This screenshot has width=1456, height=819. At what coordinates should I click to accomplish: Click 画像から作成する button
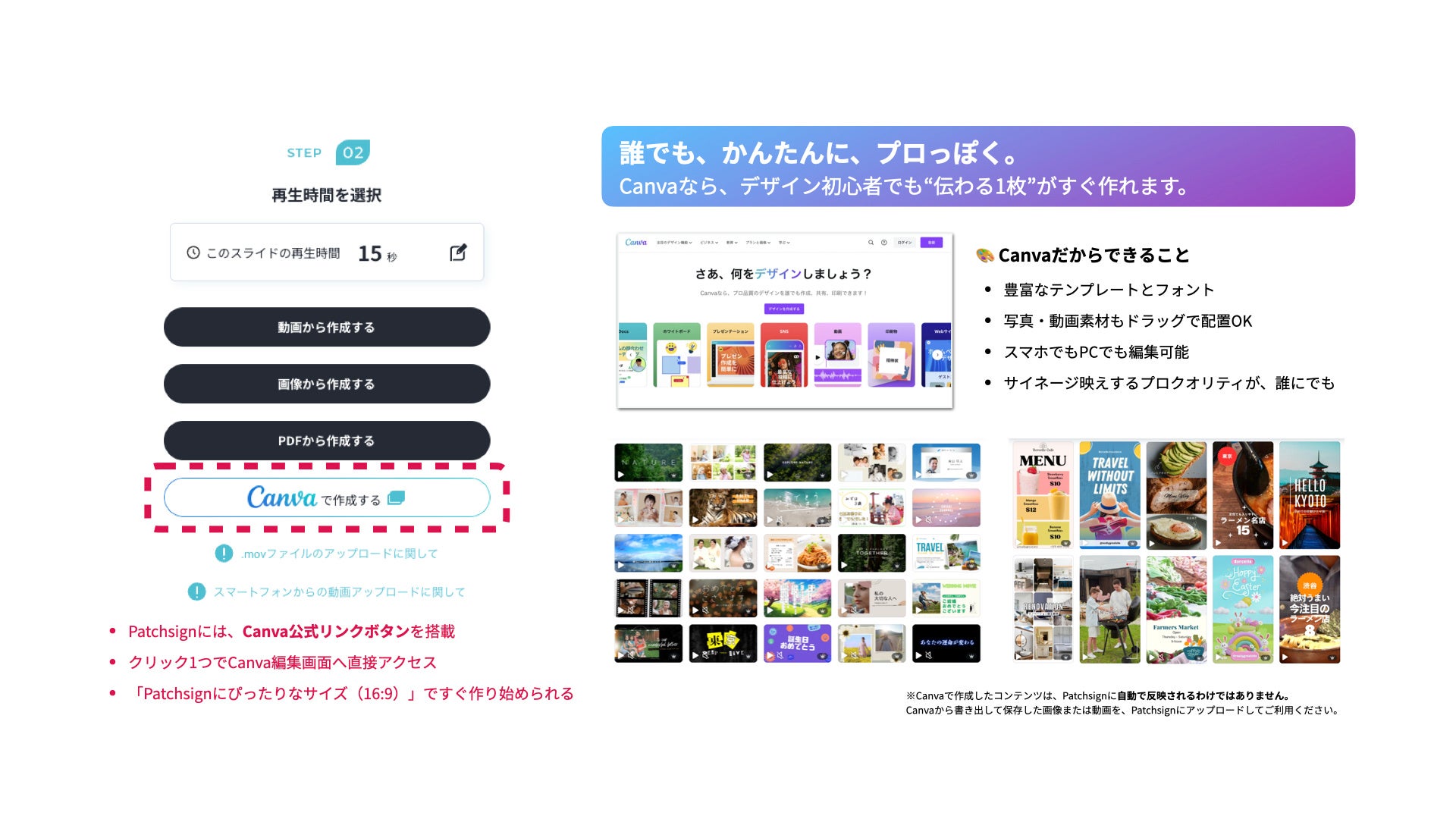point(326,384)
